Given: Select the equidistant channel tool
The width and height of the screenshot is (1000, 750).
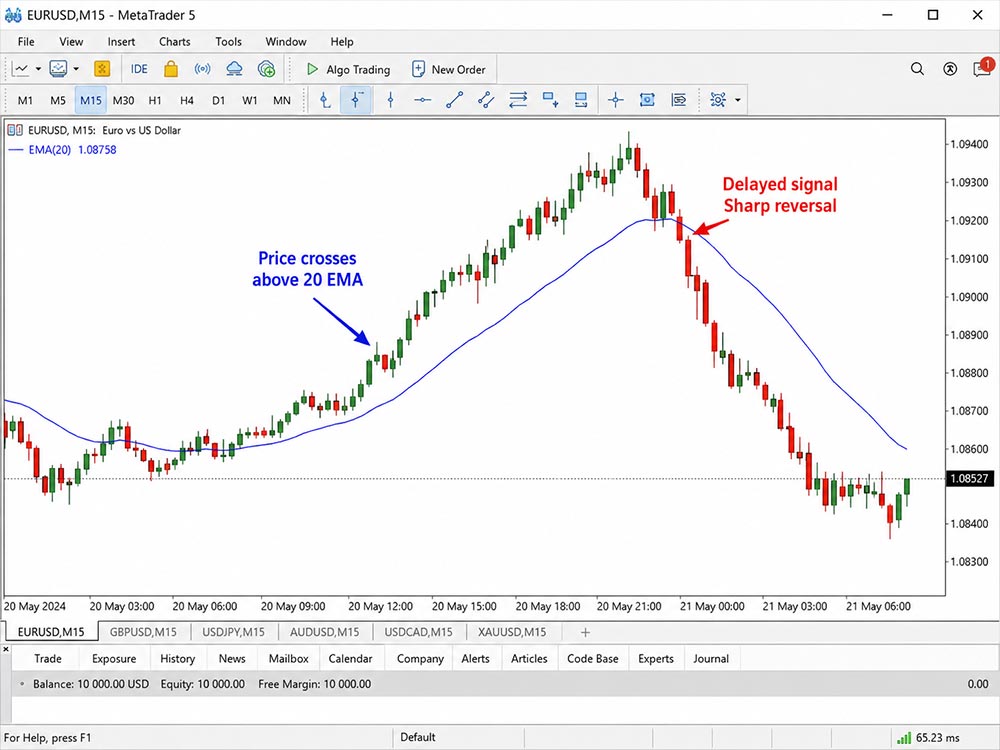Looking at the screenshot, I should (x=486, y=100).
